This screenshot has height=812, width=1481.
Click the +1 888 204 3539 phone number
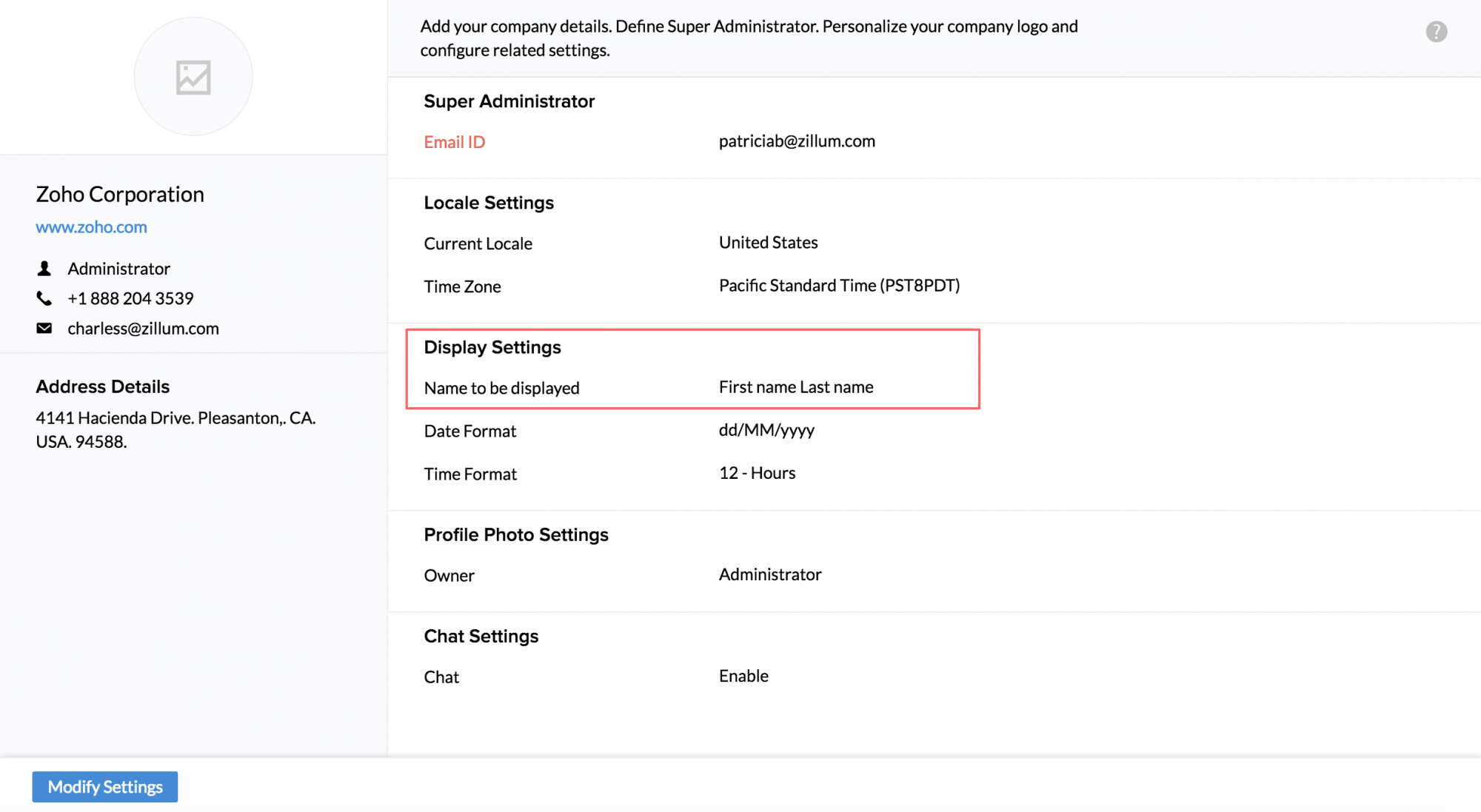[130, 298]
